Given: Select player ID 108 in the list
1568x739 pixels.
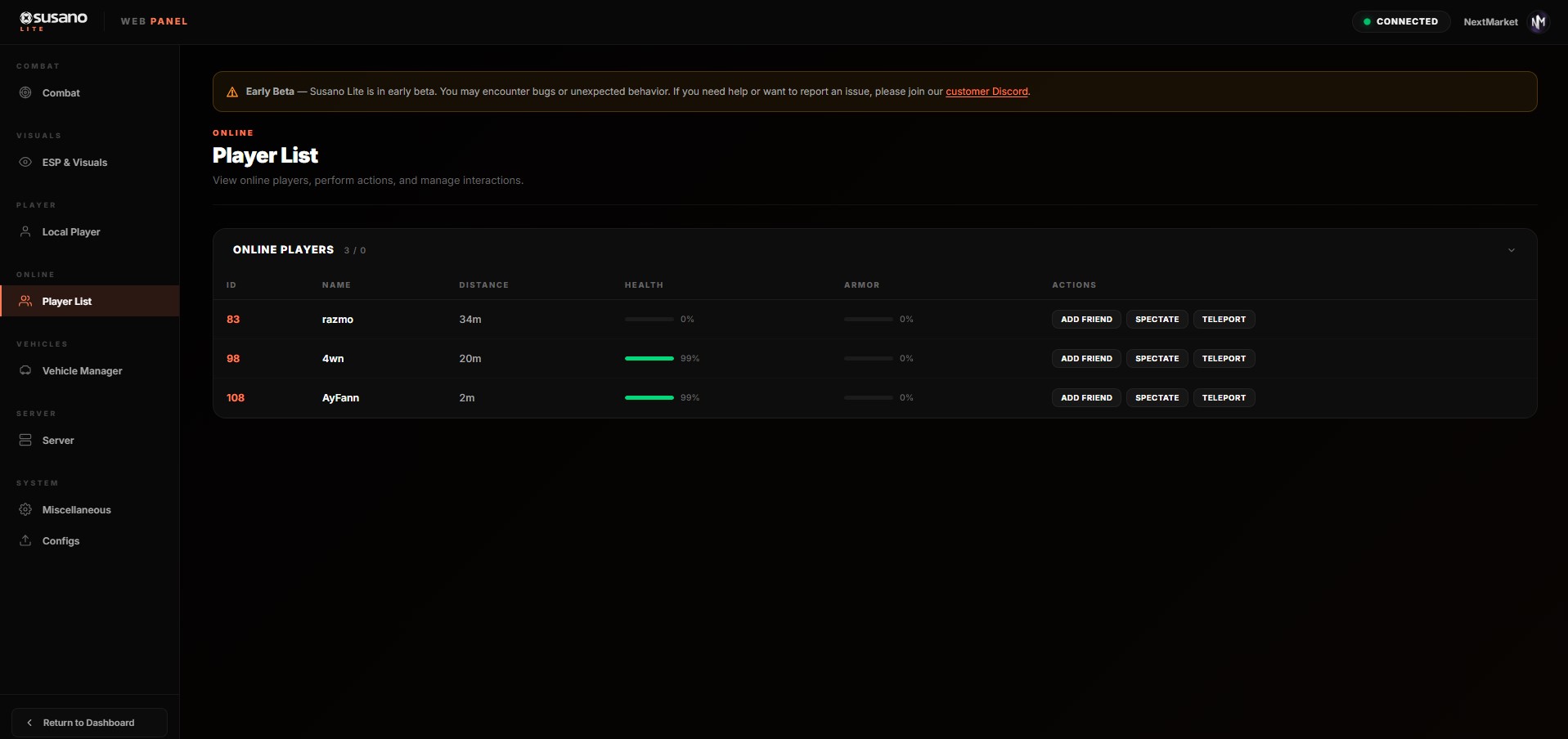Looking at the screenshot, I should 236,397.
